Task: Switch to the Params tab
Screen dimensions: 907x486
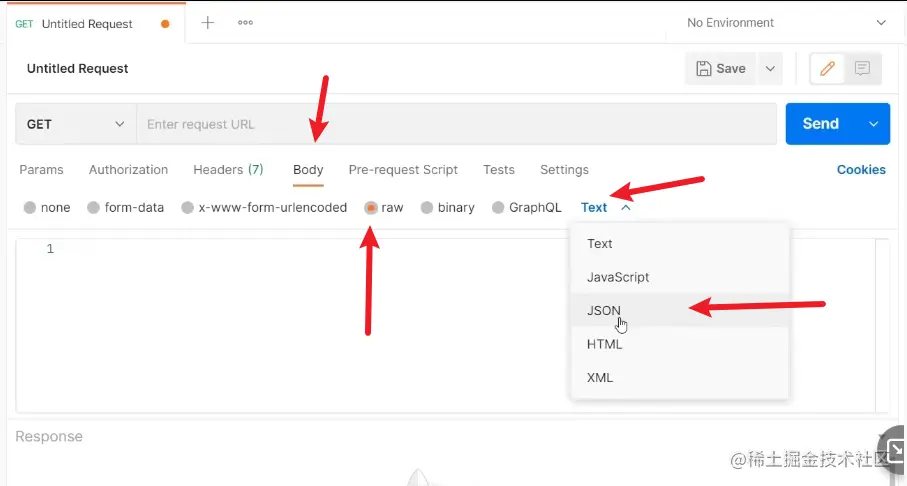Action: coord(41,170)
